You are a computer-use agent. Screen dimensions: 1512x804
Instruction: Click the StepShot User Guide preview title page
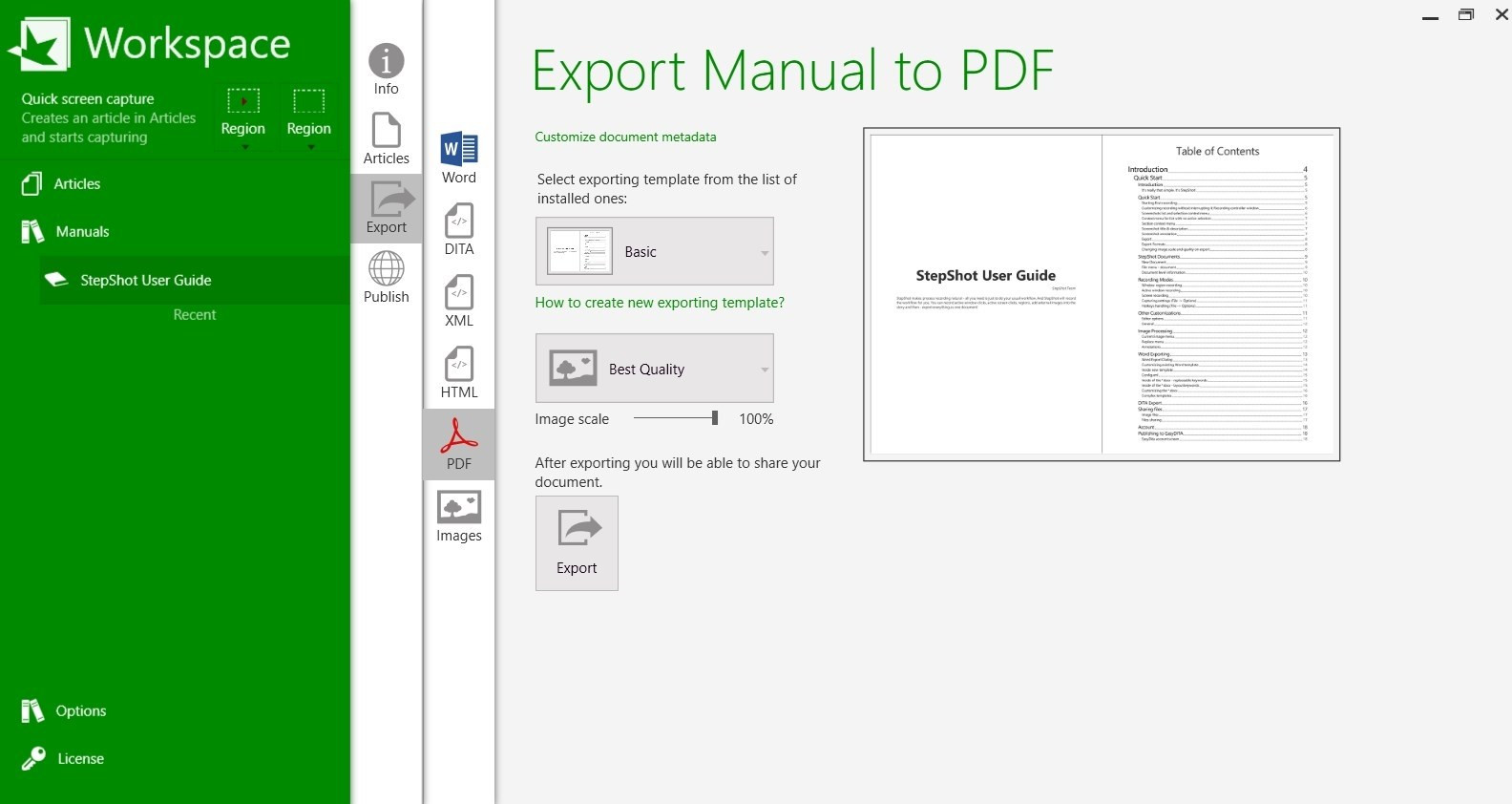[x=986, y=294]
